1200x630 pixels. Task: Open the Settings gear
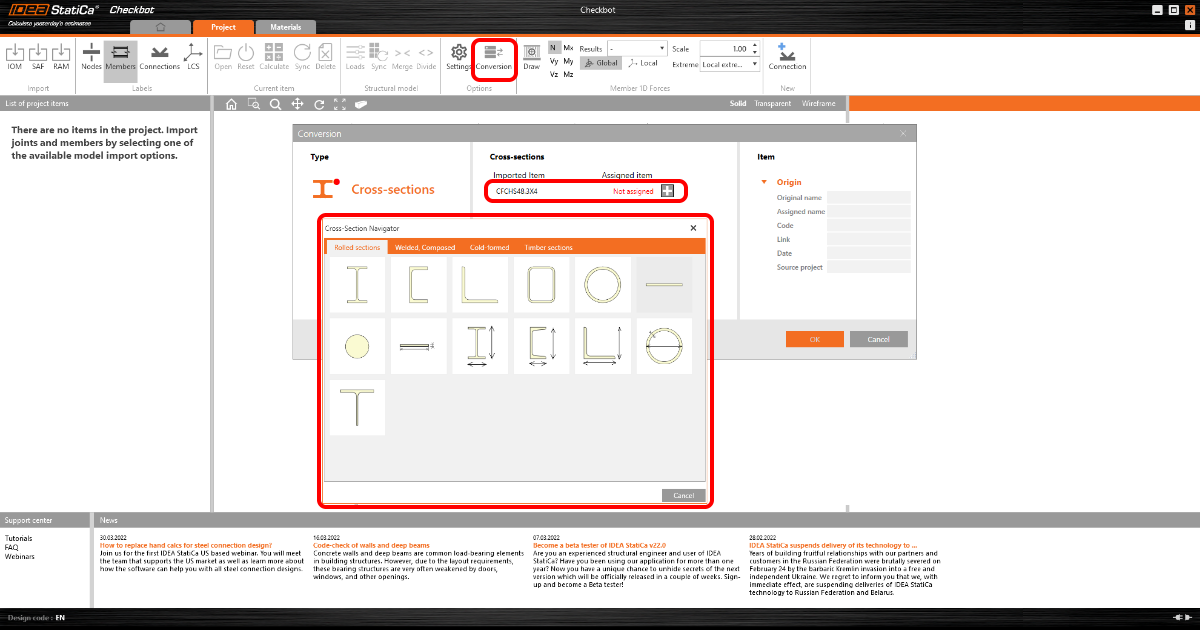pyautogui.click(x=458, y=57)
